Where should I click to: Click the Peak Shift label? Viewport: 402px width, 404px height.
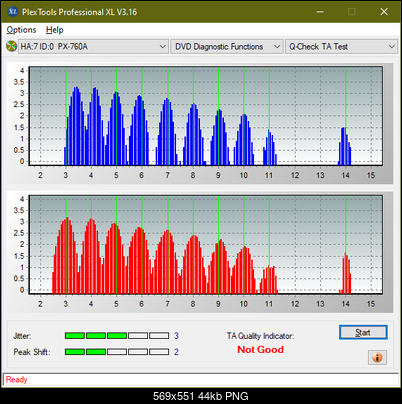coord(32,352)
